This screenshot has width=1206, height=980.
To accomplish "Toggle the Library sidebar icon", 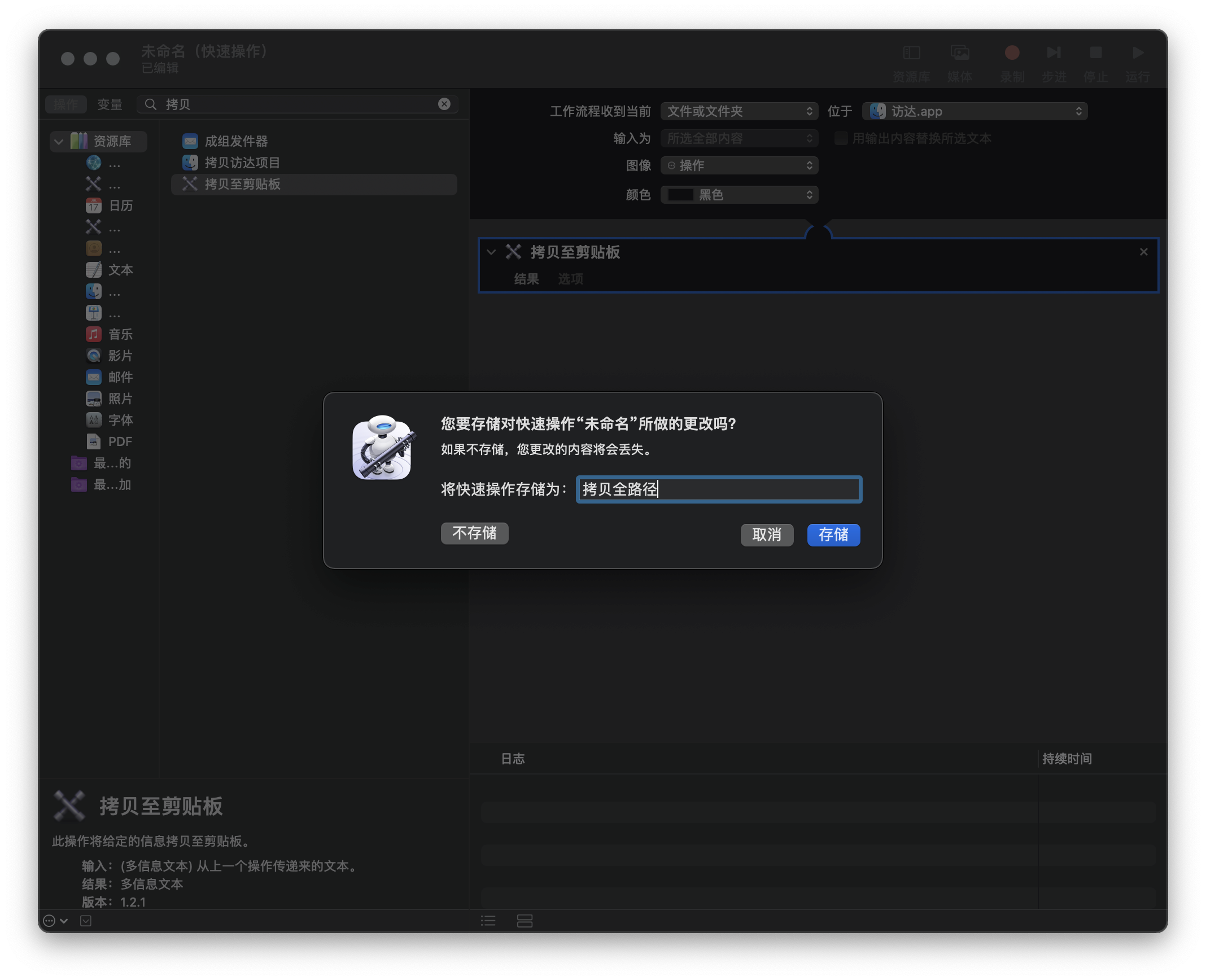I will (x=911, y=53).
